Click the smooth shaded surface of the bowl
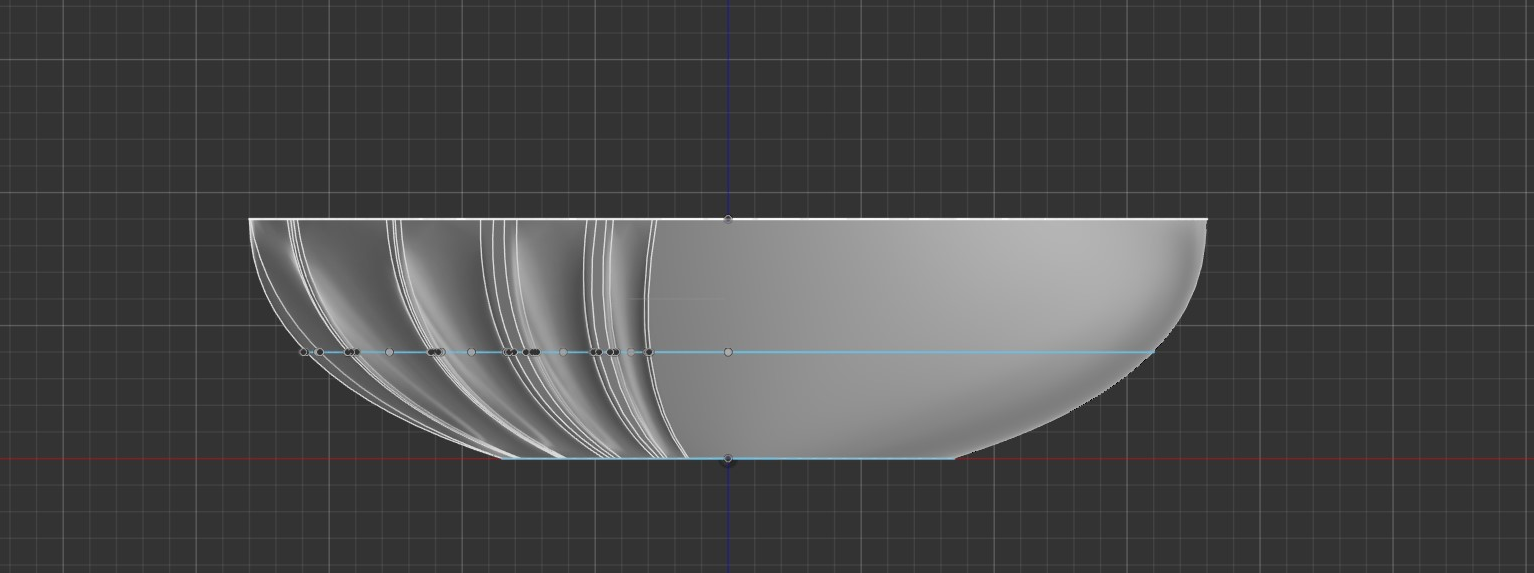Screen dimensions: 1534x573 pos(900,290)
